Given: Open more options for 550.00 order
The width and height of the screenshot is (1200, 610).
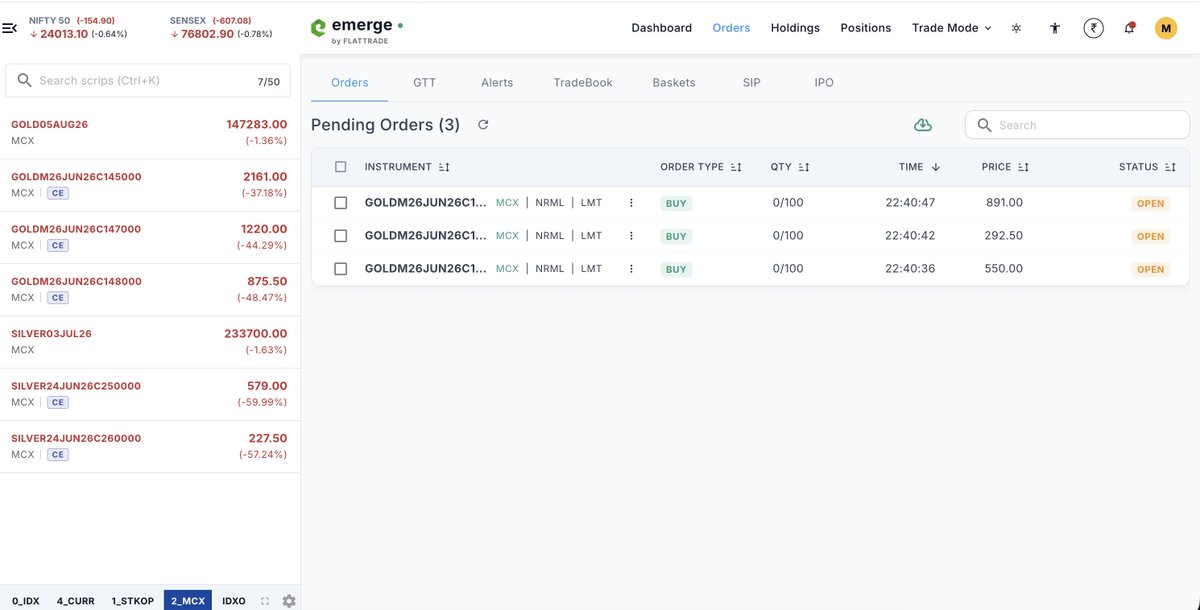Looking at the screenshot, I should point(631,269).
